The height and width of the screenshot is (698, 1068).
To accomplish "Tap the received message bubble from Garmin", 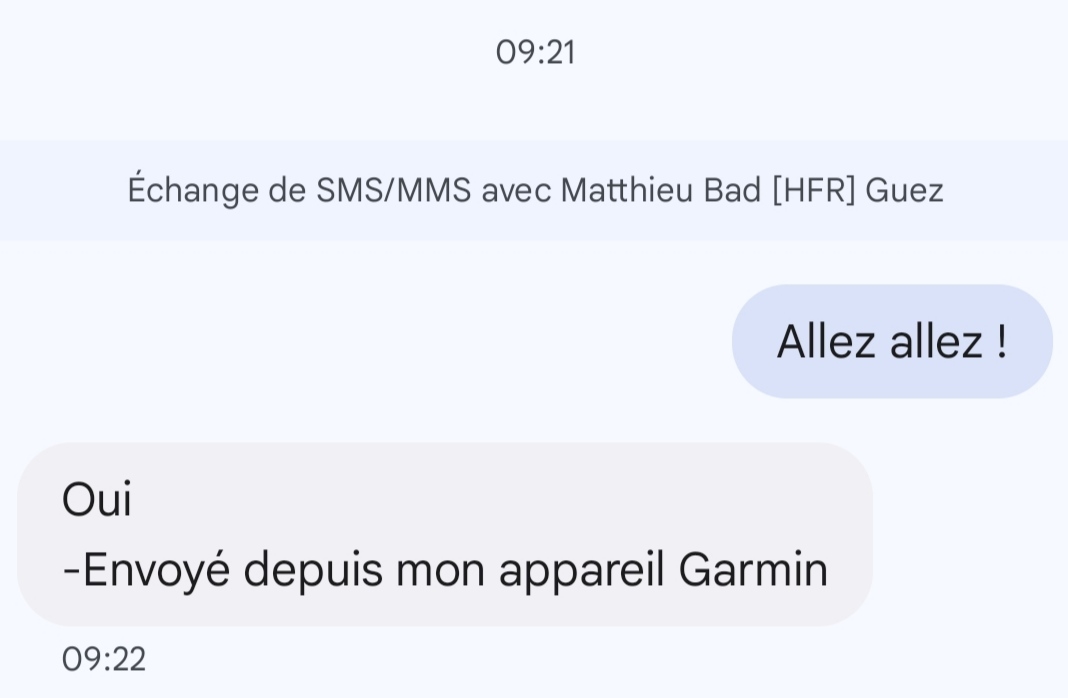I will tap(445, 535).
